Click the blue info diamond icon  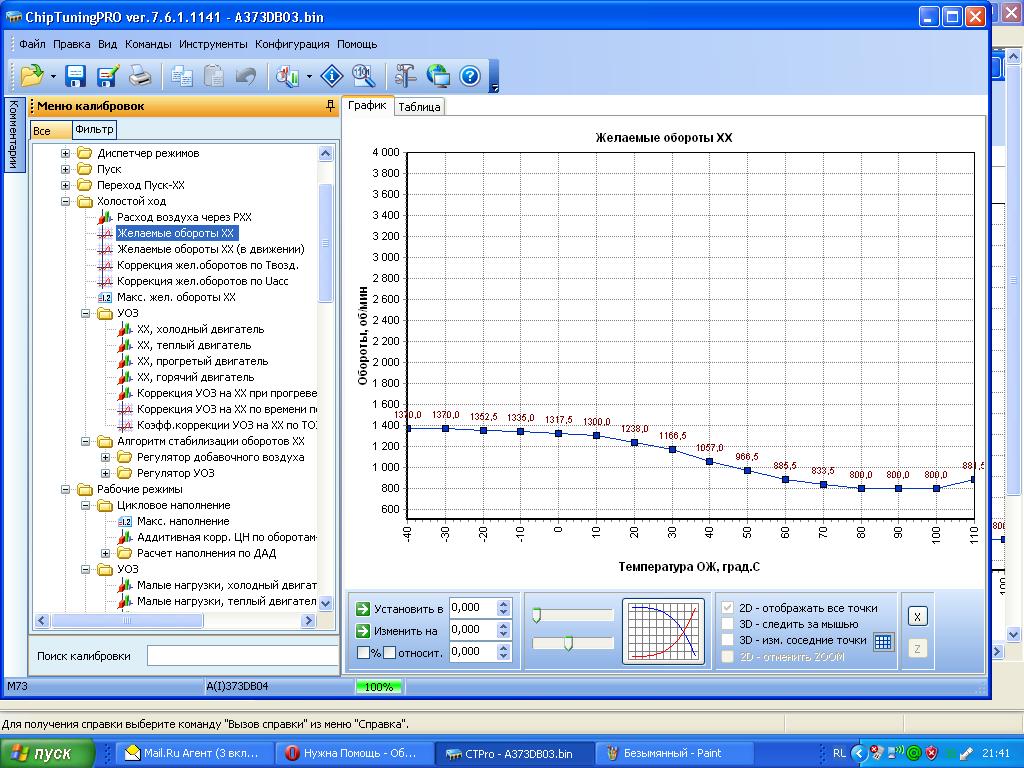point(331,76)
